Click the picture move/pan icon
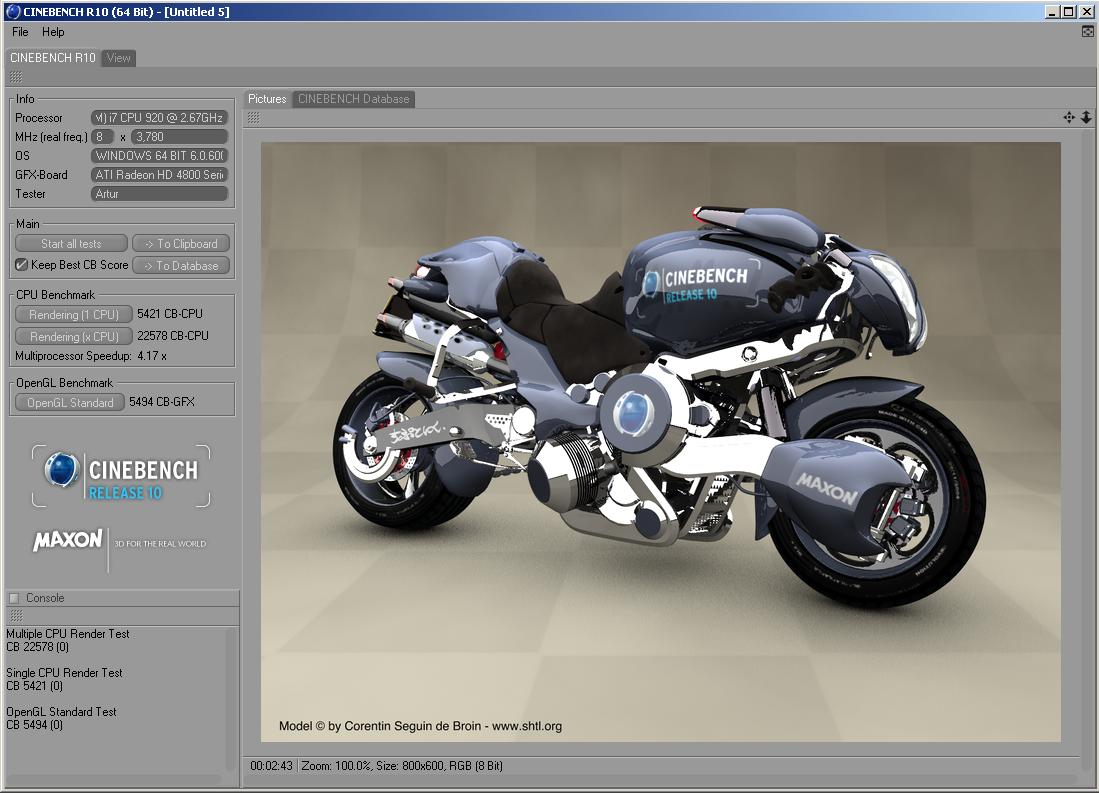The image size is (1099, 793). (x=1069, y=118)
